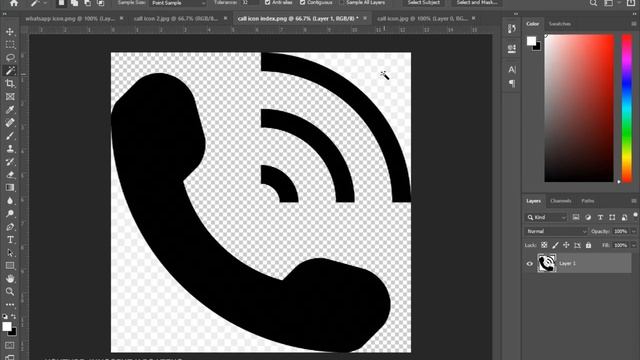Select the Rectangle shape tool
The height and width of the screenshot is (360, 640).
(x=10, y=266)
